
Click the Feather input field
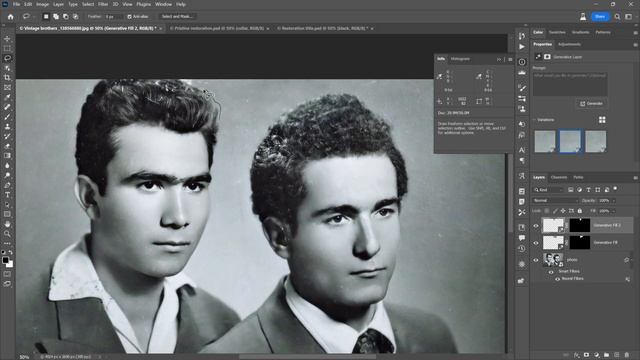[x=113, y=17]
